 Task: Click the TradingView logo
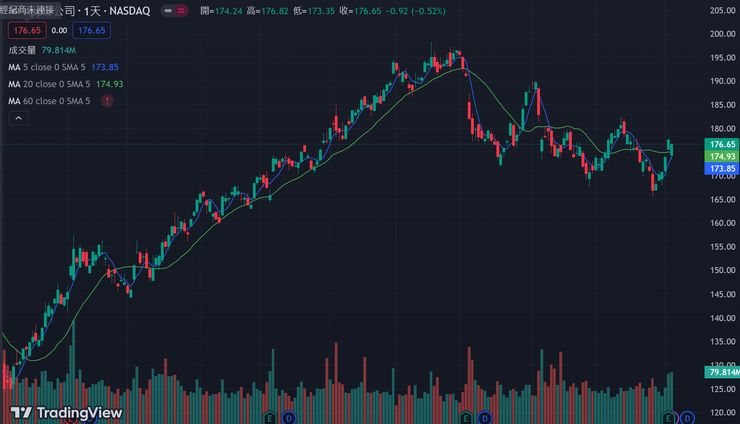66,413
